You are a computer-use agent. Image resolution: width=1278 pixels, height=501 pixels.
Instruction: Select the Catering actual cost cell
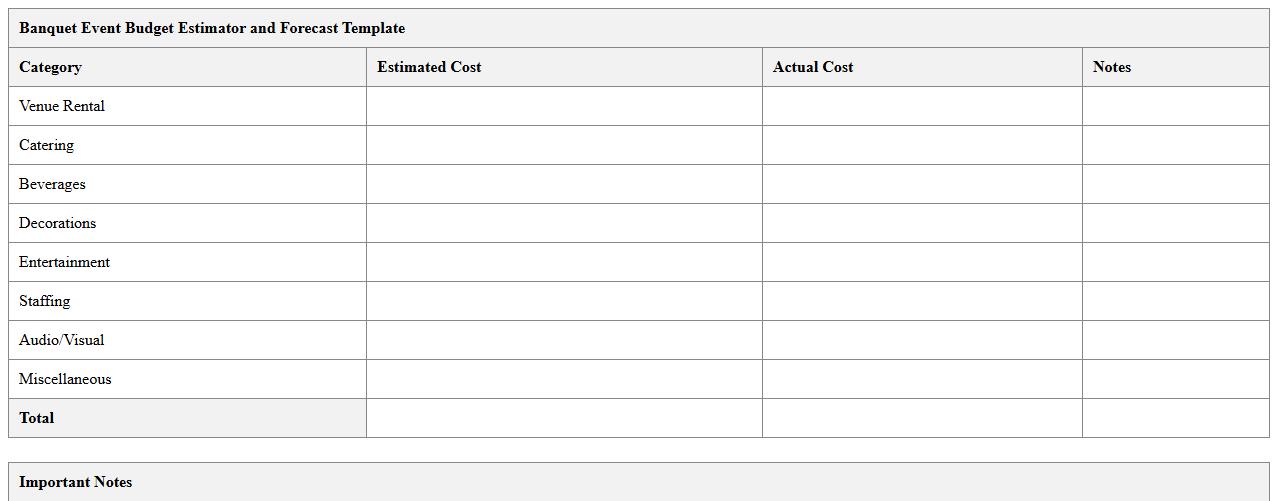921,145
